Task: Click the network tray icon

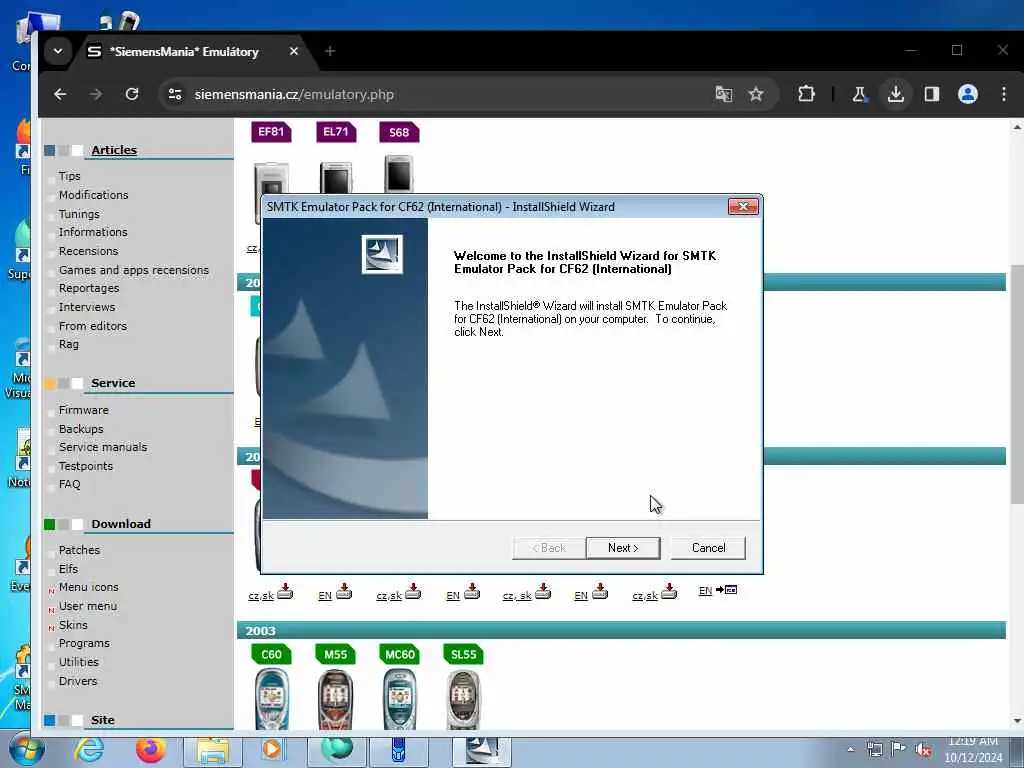Action: (874, 750)
